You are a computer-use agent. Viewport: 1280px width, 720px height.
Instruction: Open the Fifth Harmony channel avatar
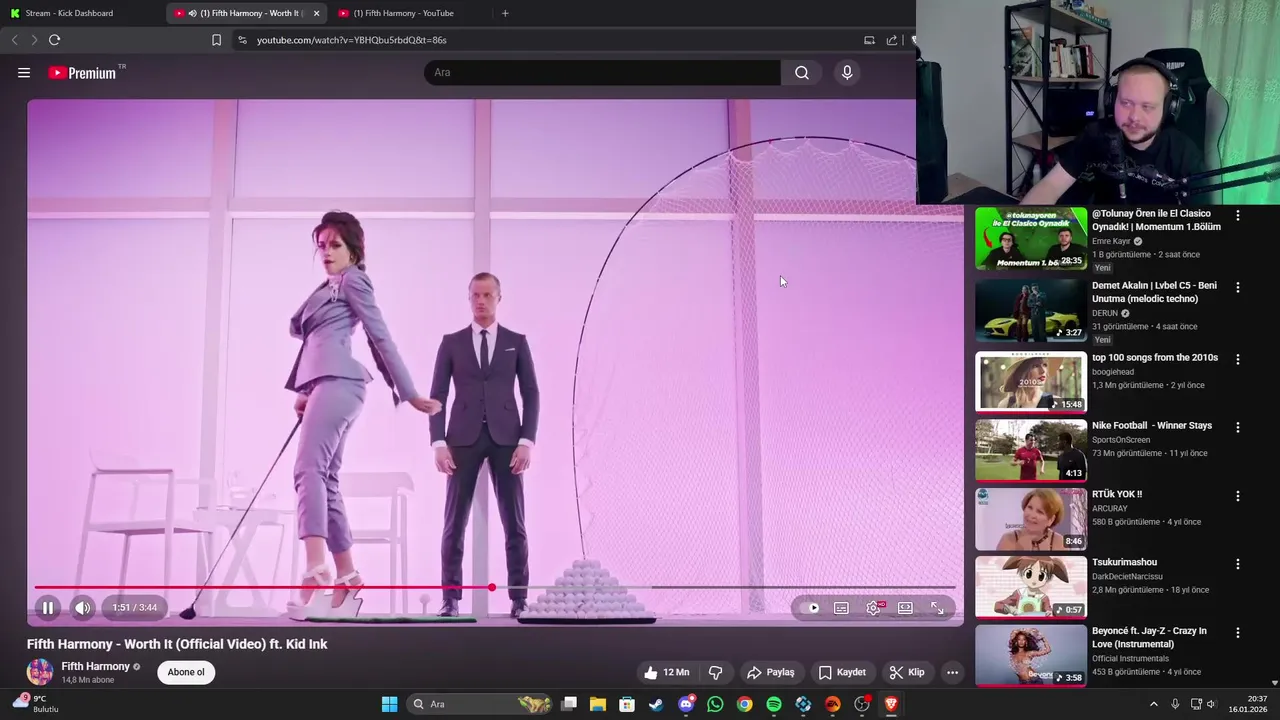[40, 672]
